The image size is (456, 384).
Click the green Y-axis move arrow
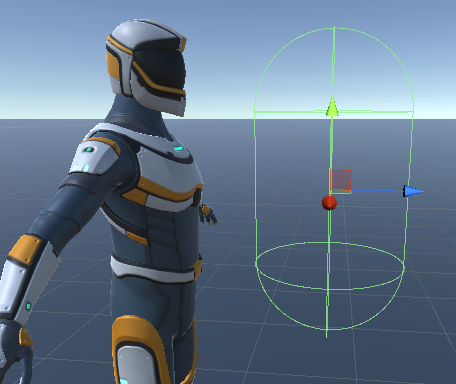[332, 107]
